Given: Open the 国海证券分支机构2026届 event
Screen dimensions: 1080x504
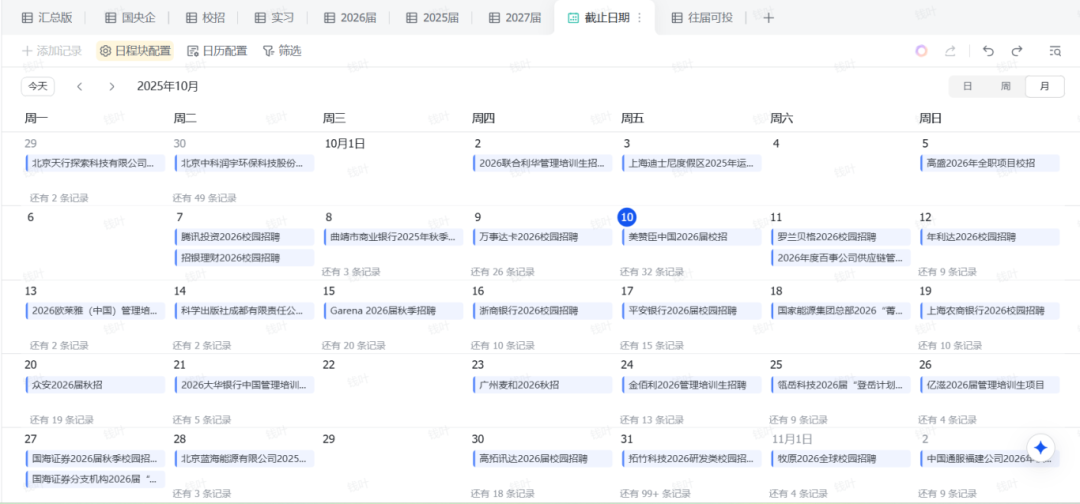Looking at the screenshot, I should coord(95,480).
